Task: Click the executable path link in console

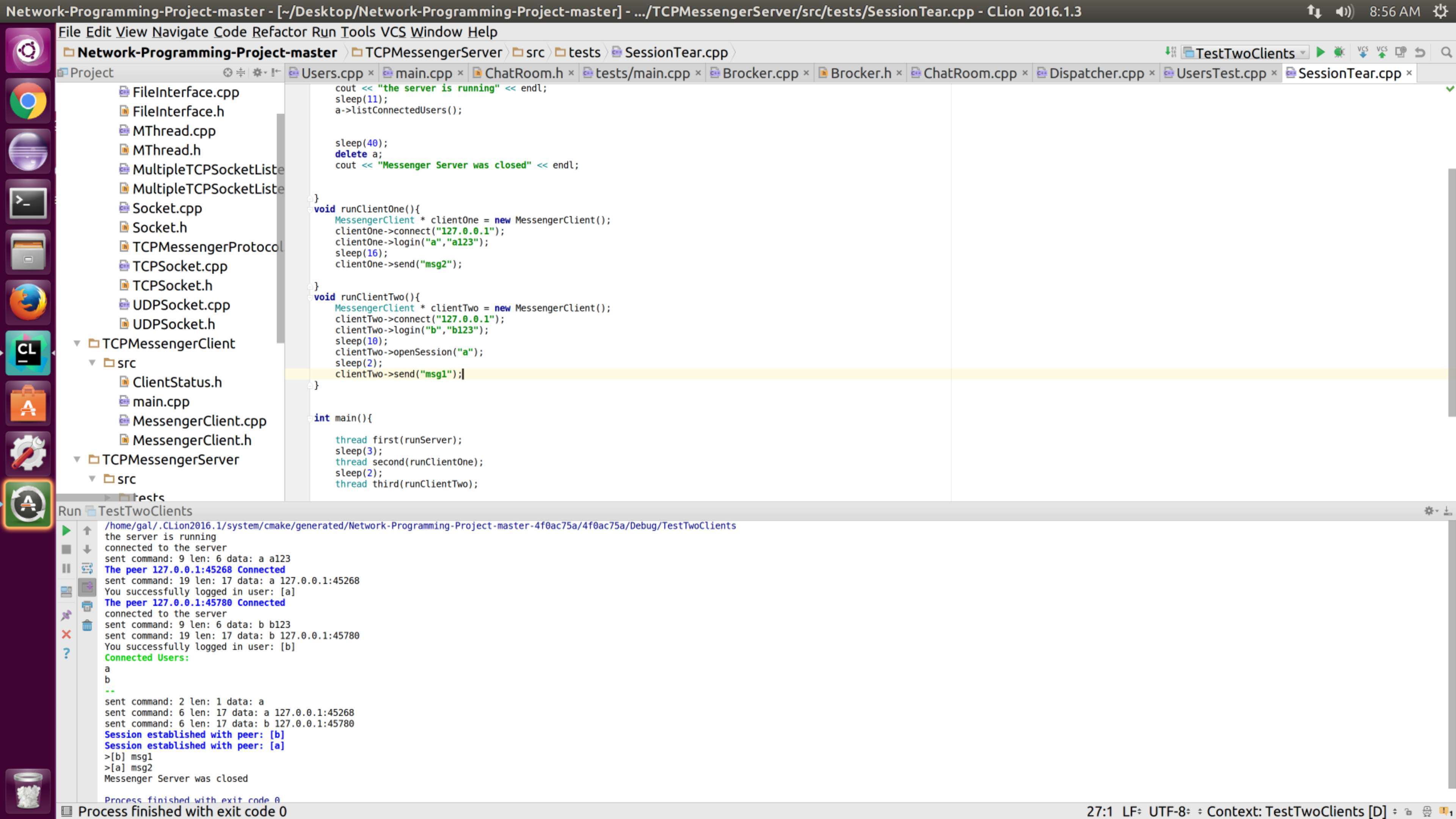Action: tap(420, 526)
